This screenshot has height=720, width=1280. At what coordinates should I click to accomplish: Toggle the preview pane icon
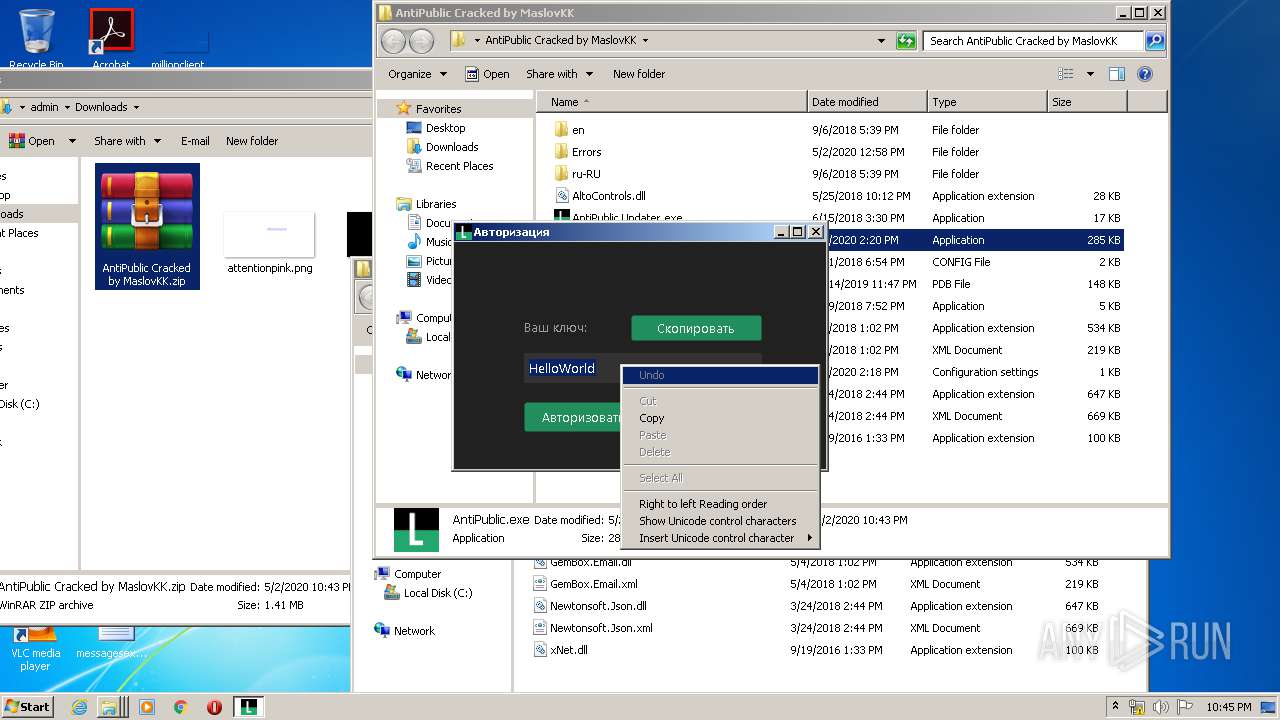click(x=1117, y=74)
